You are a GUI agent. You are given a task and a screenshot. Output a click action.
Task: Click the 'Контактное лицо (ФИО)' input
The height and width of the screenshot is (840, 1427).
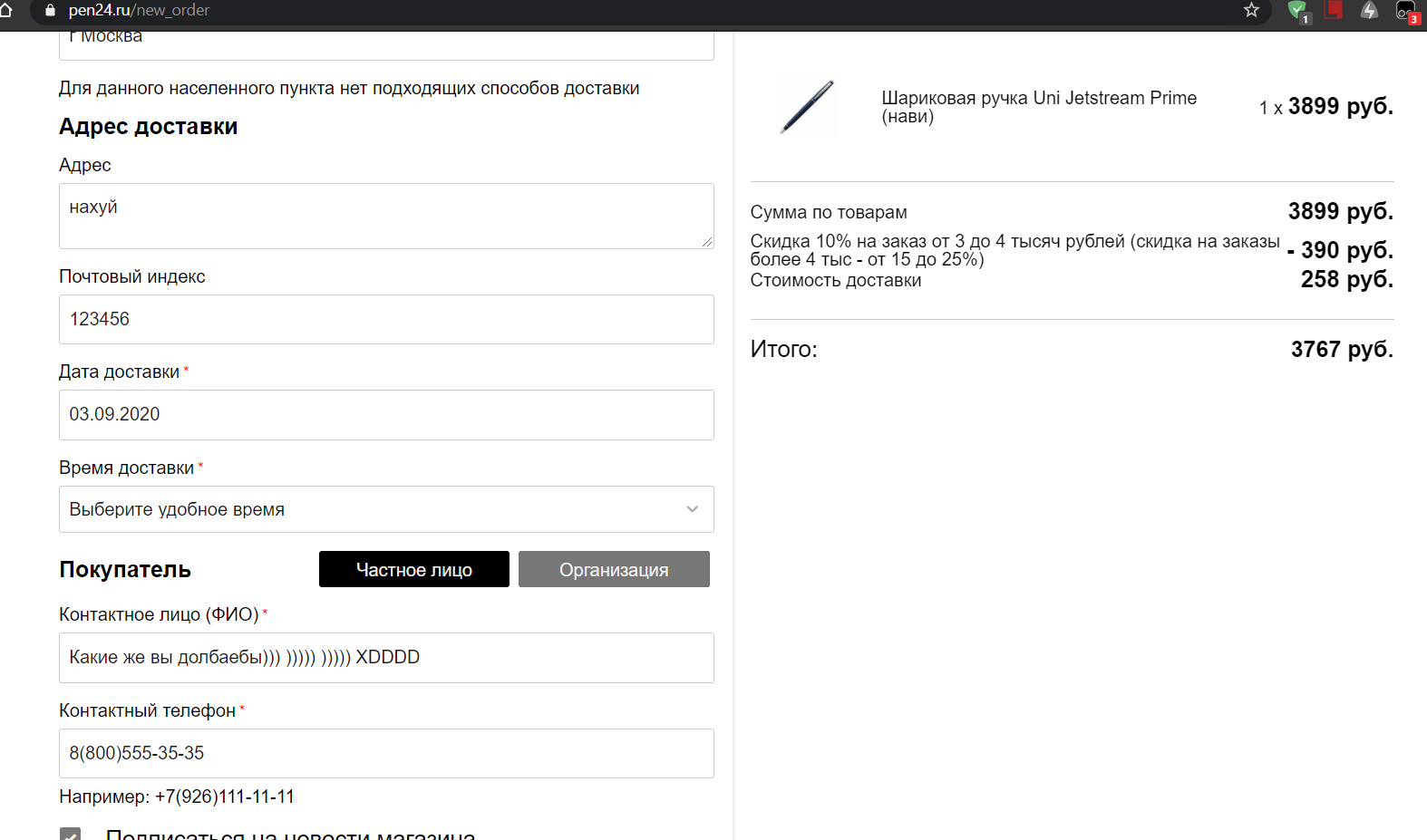[385, 657]
